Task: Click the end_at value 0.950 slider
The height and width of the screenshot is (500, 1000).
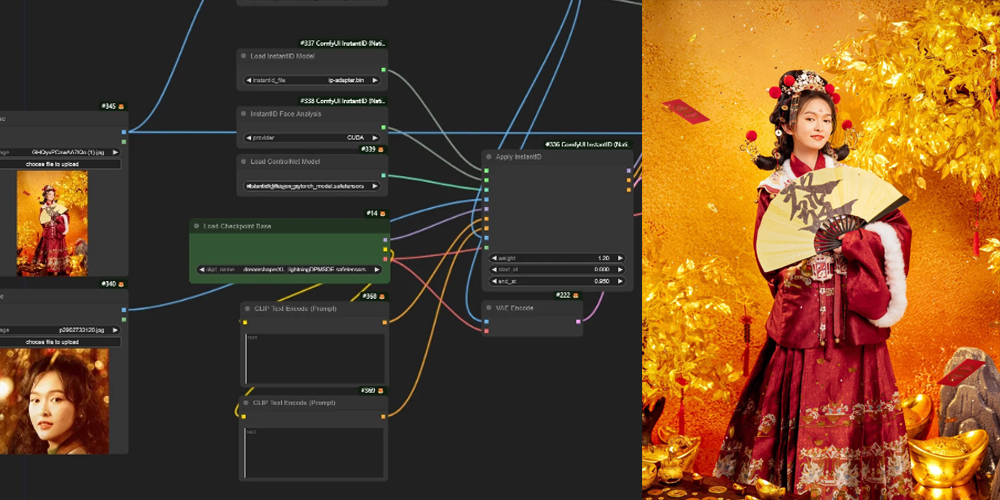Action: pos(557,281)
